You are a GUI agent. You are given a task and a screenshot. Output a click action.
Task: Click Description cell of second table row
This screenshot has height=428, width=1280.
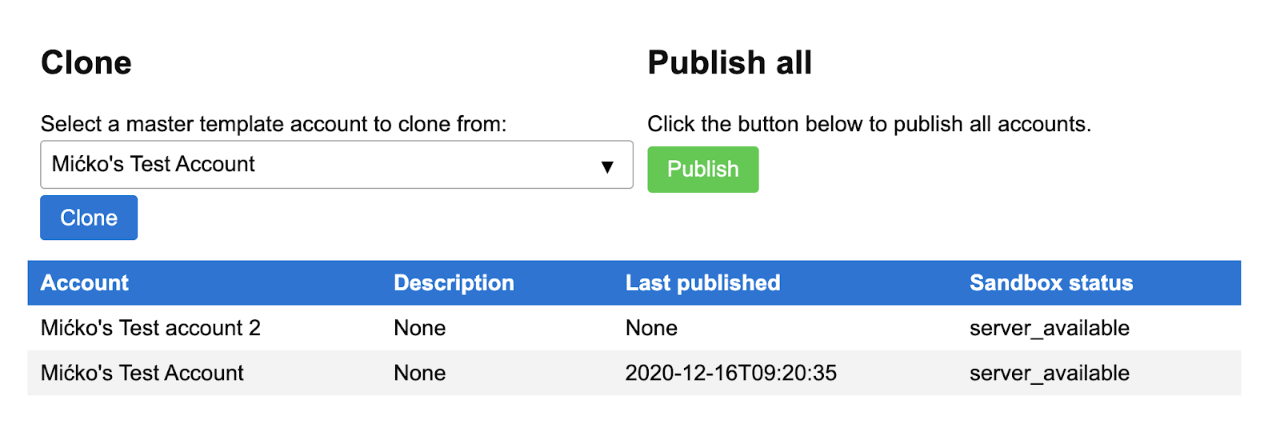[419, 373]
